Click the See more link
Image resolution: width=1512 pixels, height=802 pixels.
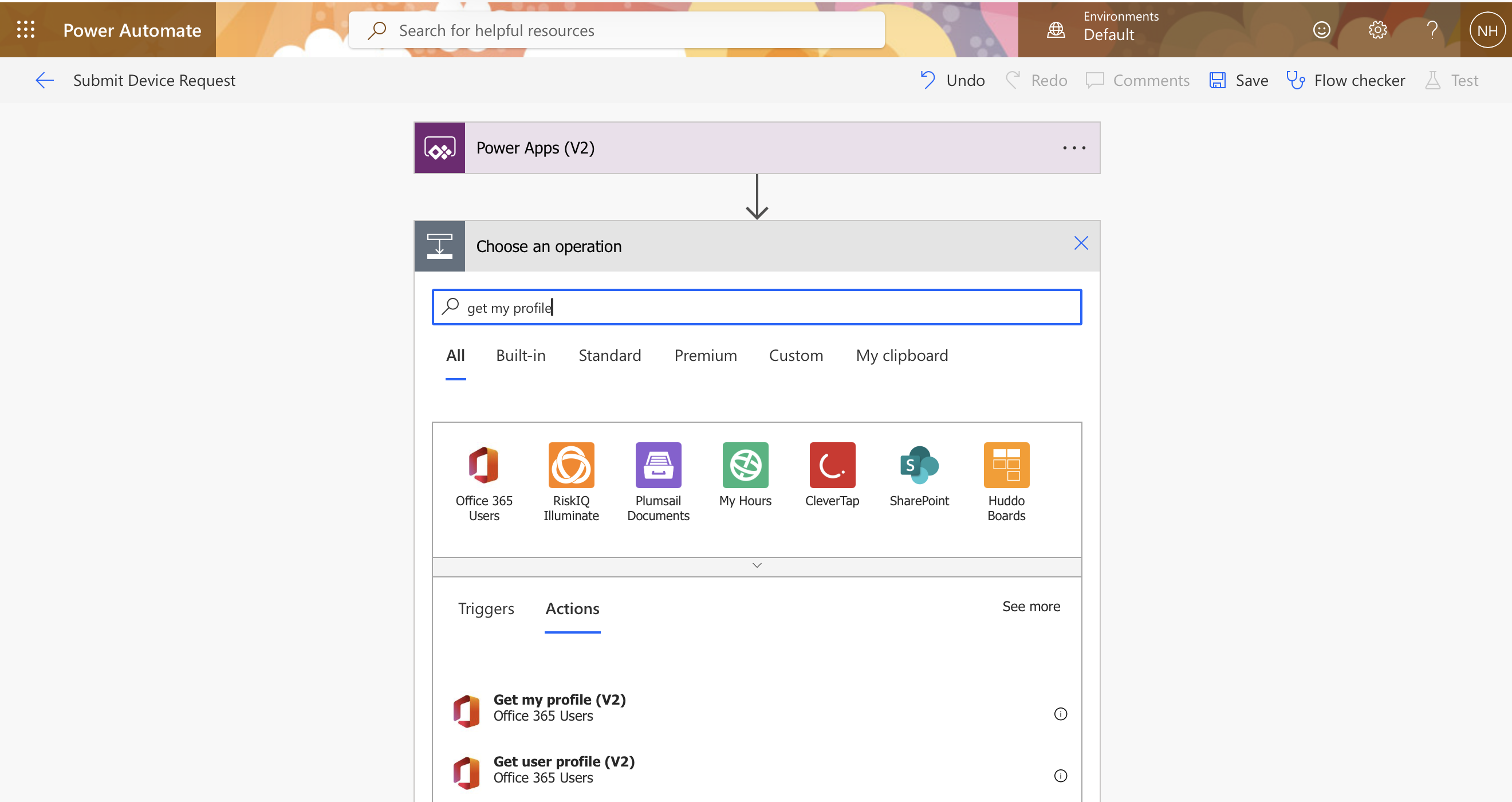tap(1031, 607)
